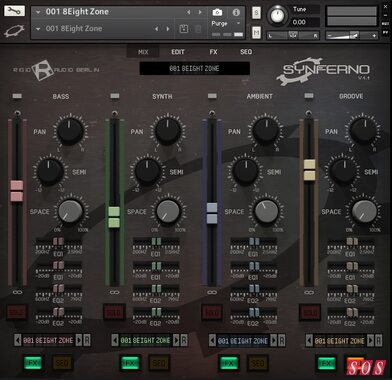This screenshot has width=392, height=380.
Task: Open the Purge dropdown menu
Action: [226, 24]
